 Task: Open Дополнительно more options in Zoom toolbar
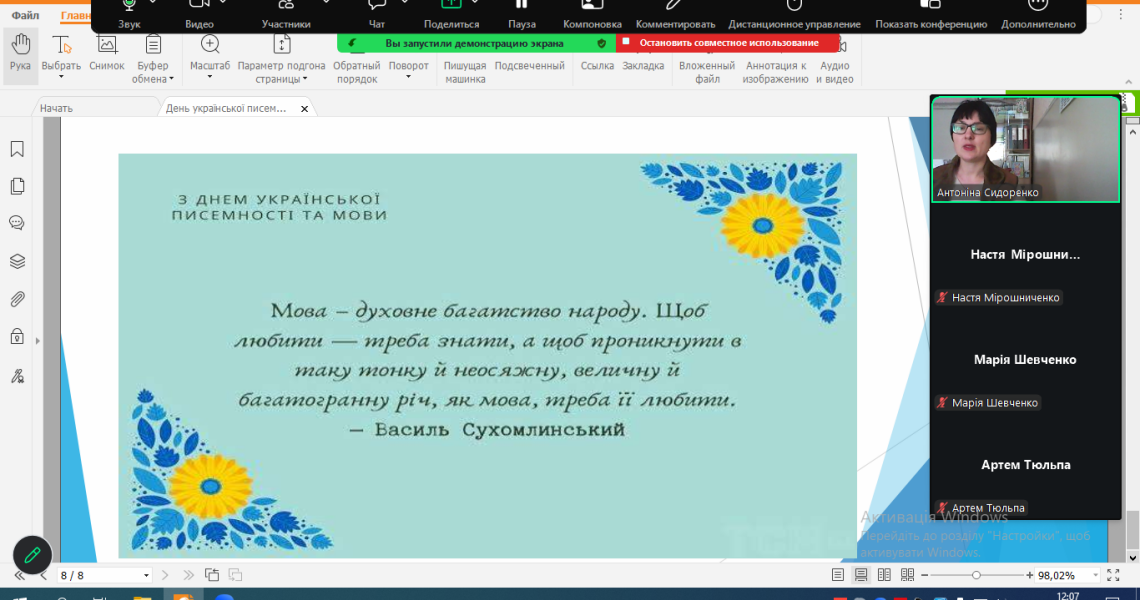click(x=1038, y=15)
